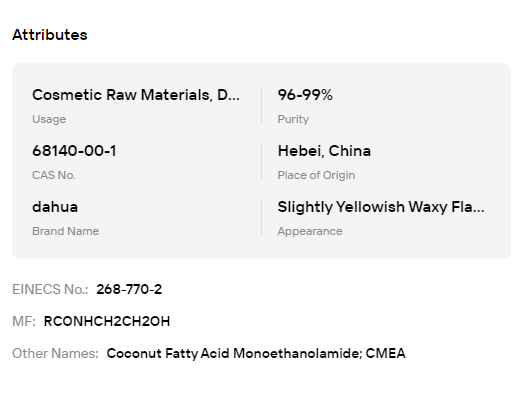The width and height of the screenshot is (516, 419).
Task: Select Coconut Fatty Acid Monoethanolamide text
Action: (234, 353)
